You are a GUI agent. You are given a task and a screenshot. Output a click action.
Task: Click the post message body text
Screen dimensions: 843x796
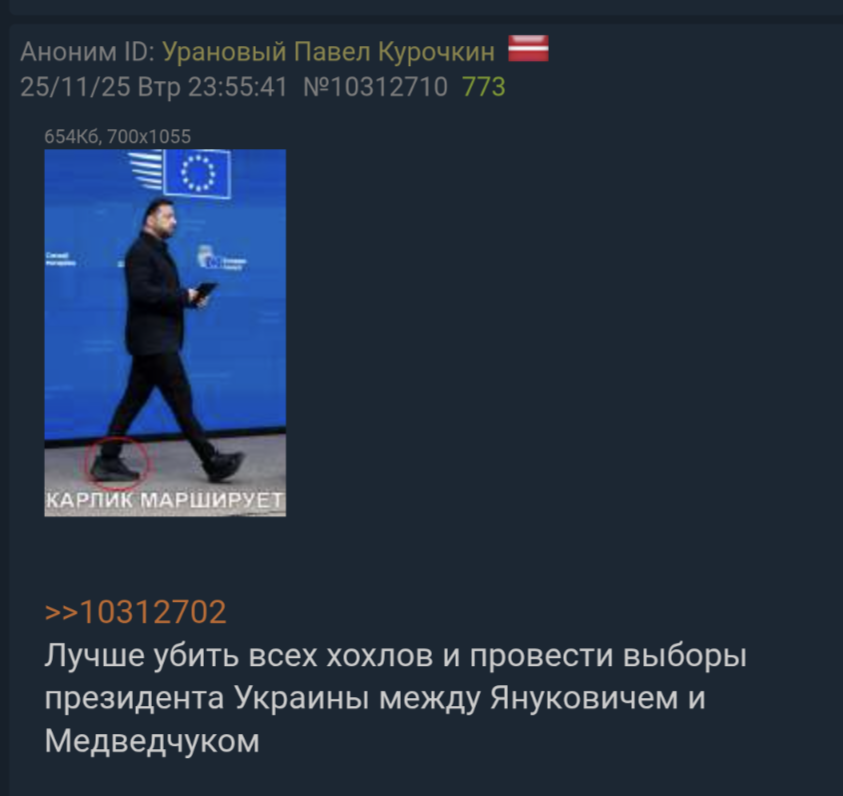point(395,698)
